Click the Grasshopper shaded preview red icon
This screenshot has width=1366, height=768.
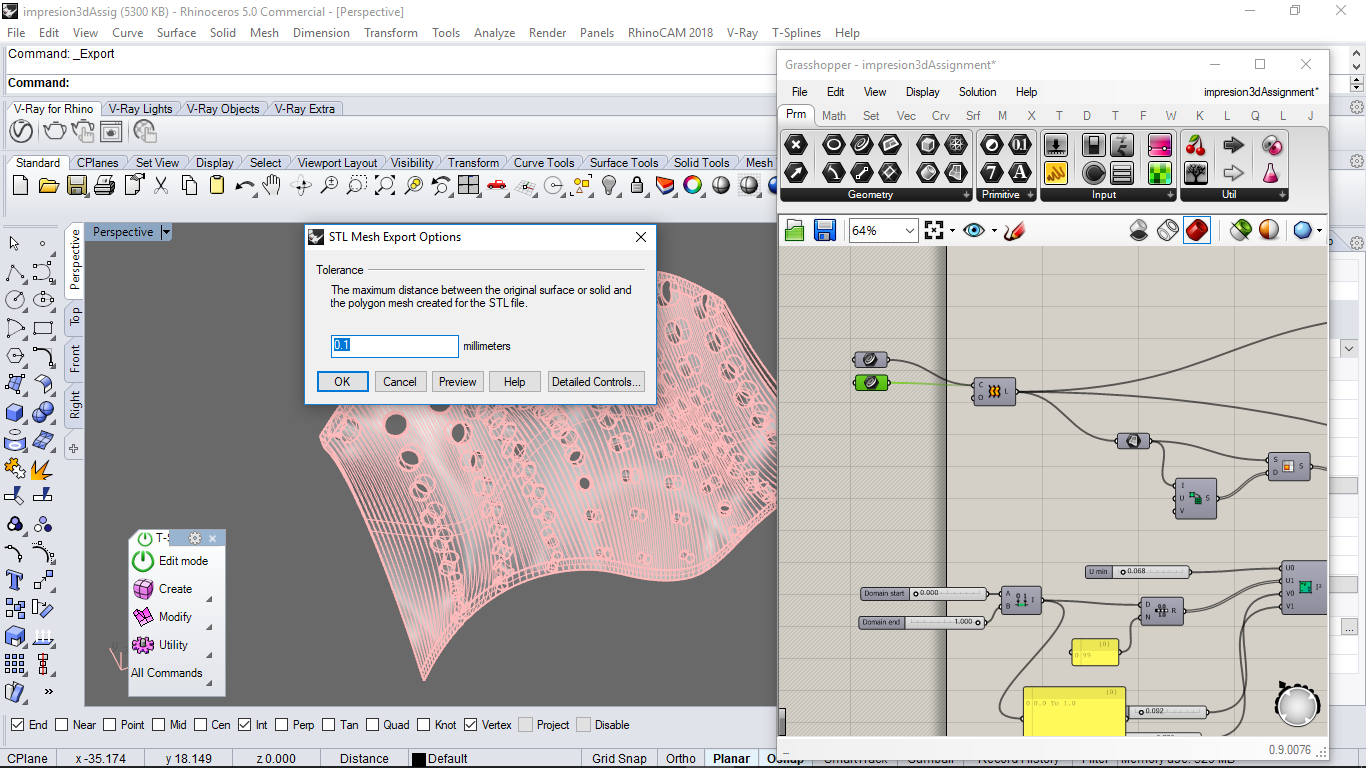pyautogui.click(x=1197, y=231)
